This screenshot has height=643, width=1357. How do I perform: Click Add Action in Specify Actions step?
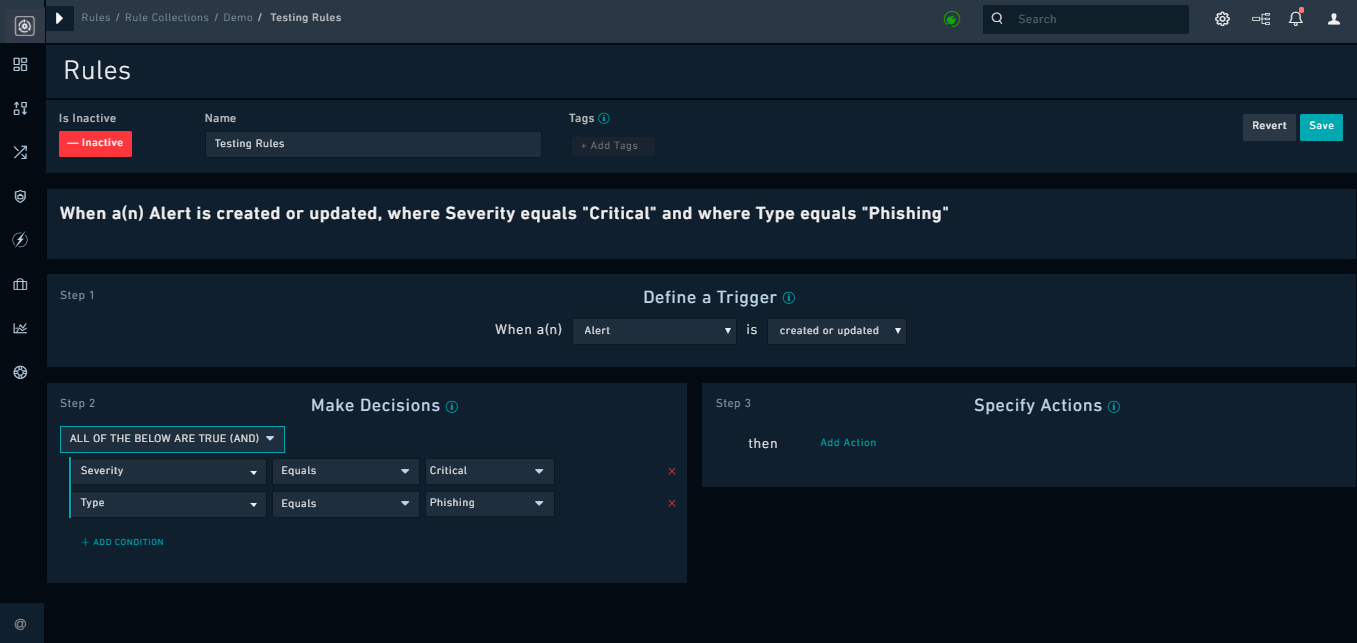pyautogui.click(x=848, y=442)
